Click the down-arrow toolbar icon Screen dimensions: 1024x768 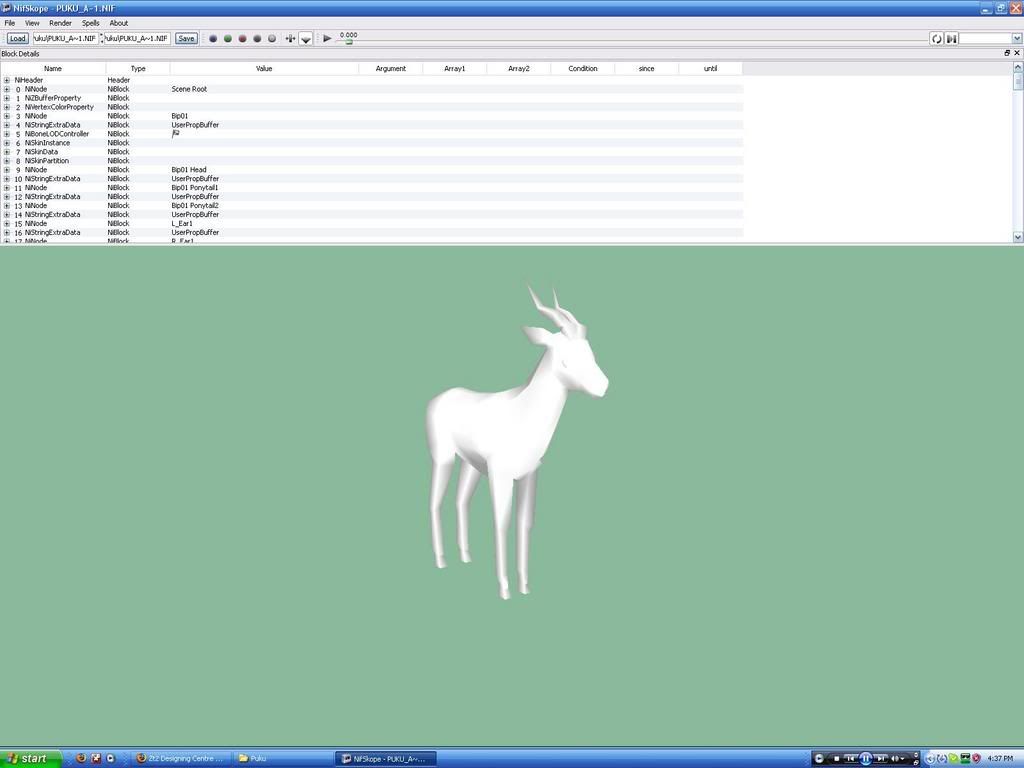tap(305, 39)
